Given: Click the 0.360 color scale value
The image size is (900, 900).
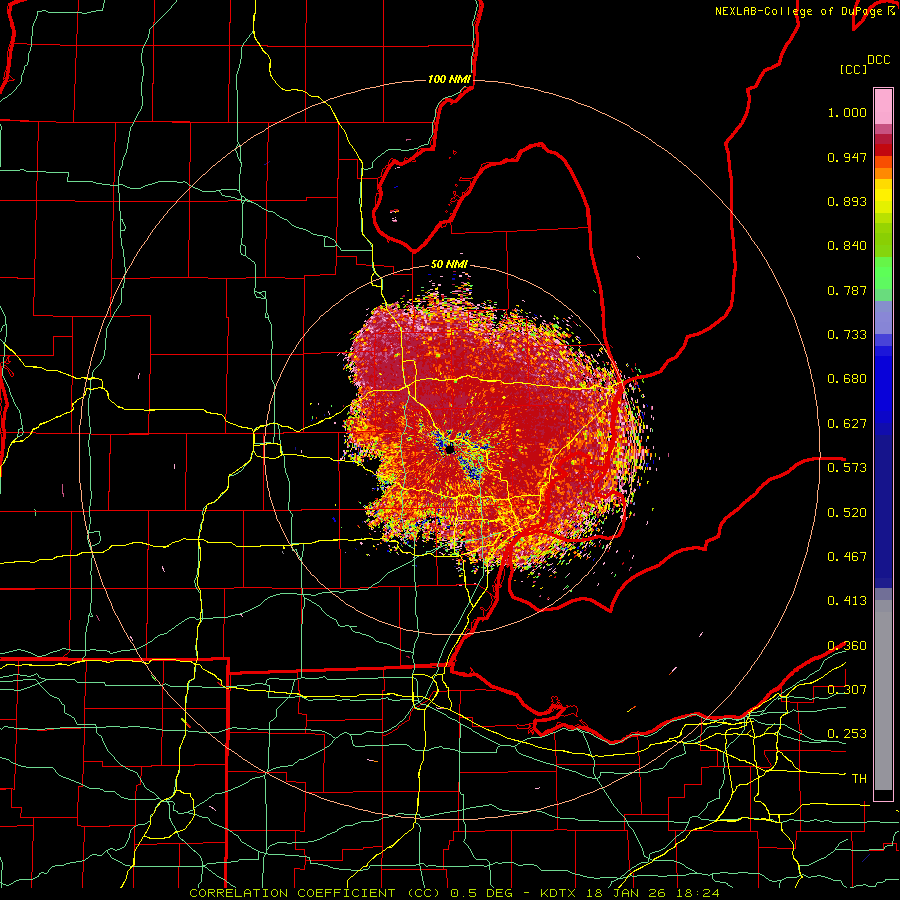Looking at the screenshot, I should click(x=847, y=646).
